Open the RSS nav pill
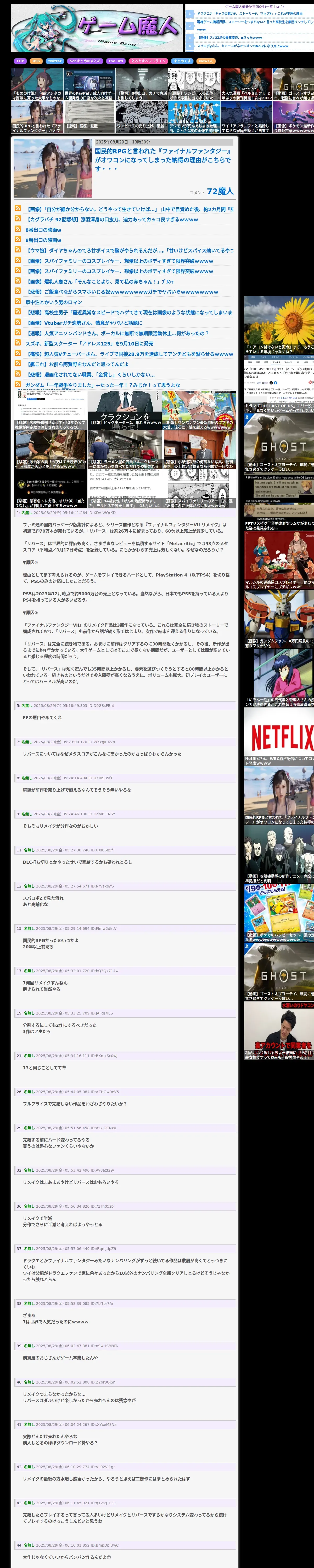Viewport: 314px width, 1568px height. coord(36,61)
